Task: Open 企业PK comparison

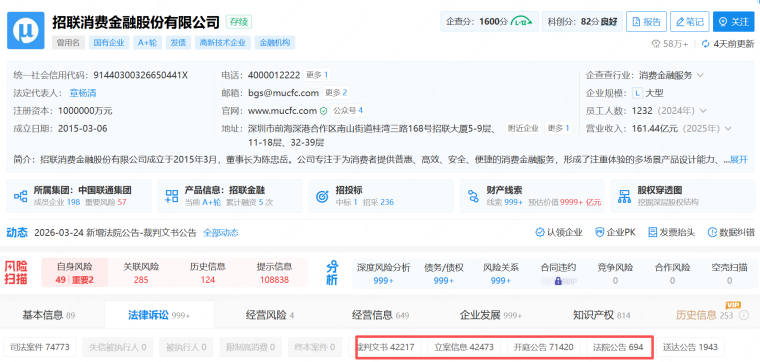Action: point(615,233)
